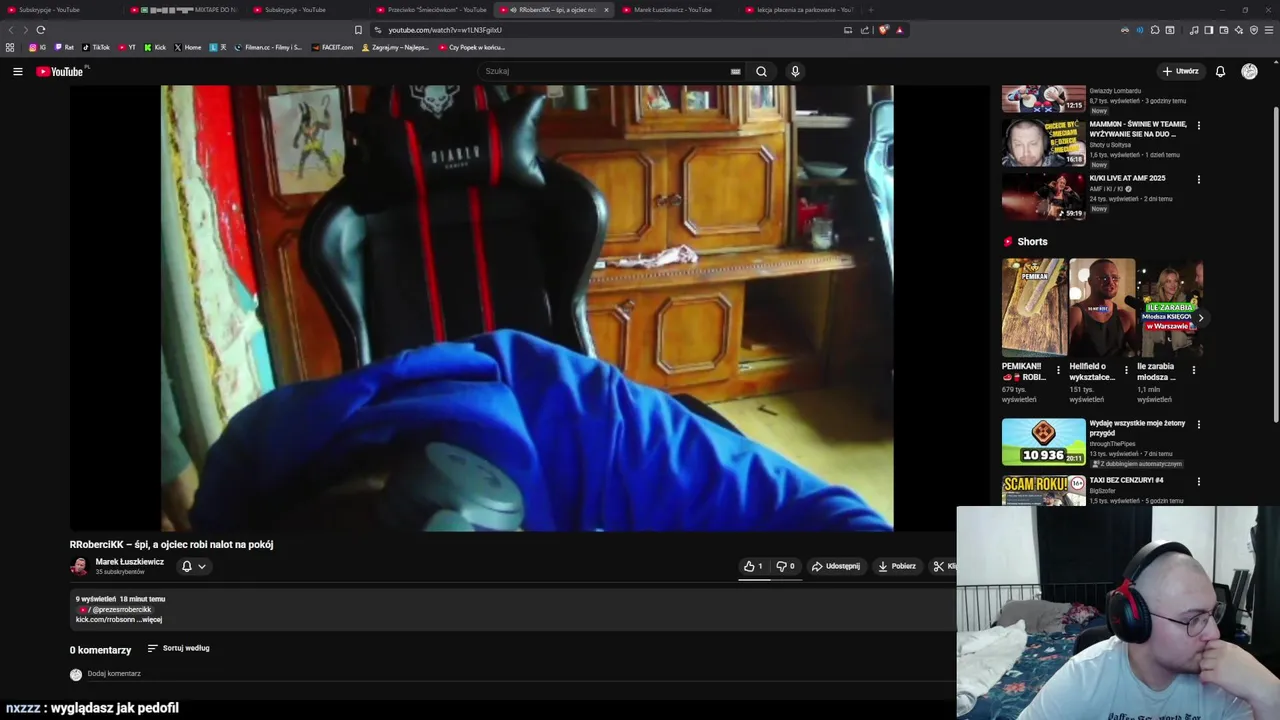Open 'KI/KI LIVE AT AMF 2025' thumbnail
The width and height of the screenshot is (1280, 720).
click(x=1043, y=196)
